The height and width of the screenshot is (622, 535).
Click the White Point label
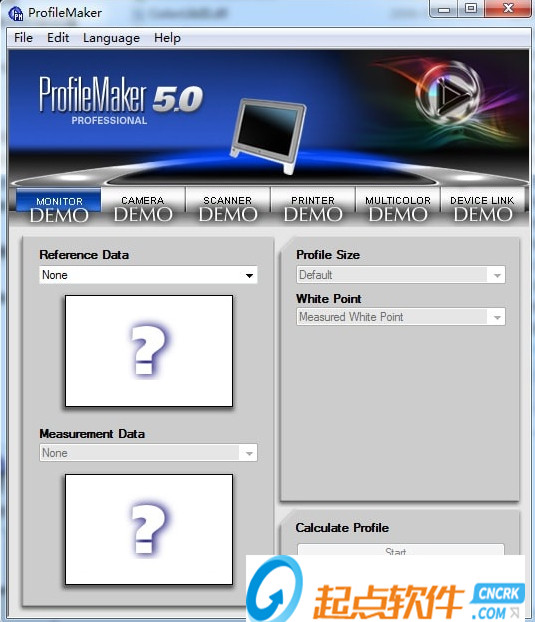pos(329,298)
